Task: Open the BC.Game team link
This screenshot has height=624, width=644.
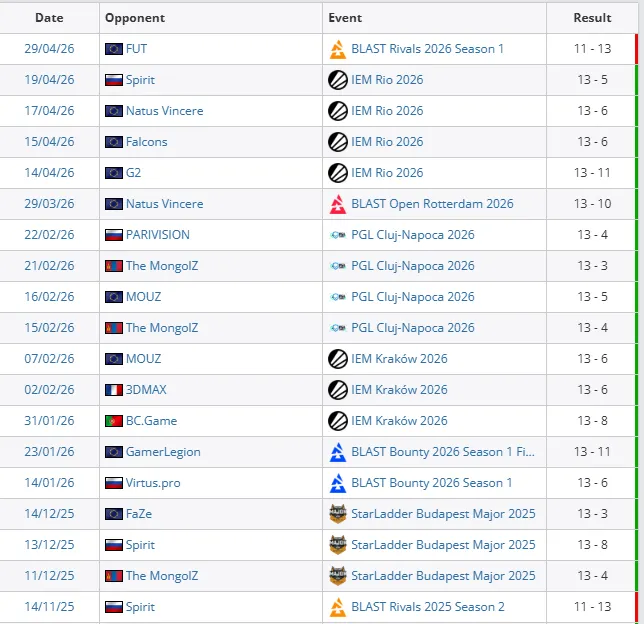Action: [x=151, y=421]
